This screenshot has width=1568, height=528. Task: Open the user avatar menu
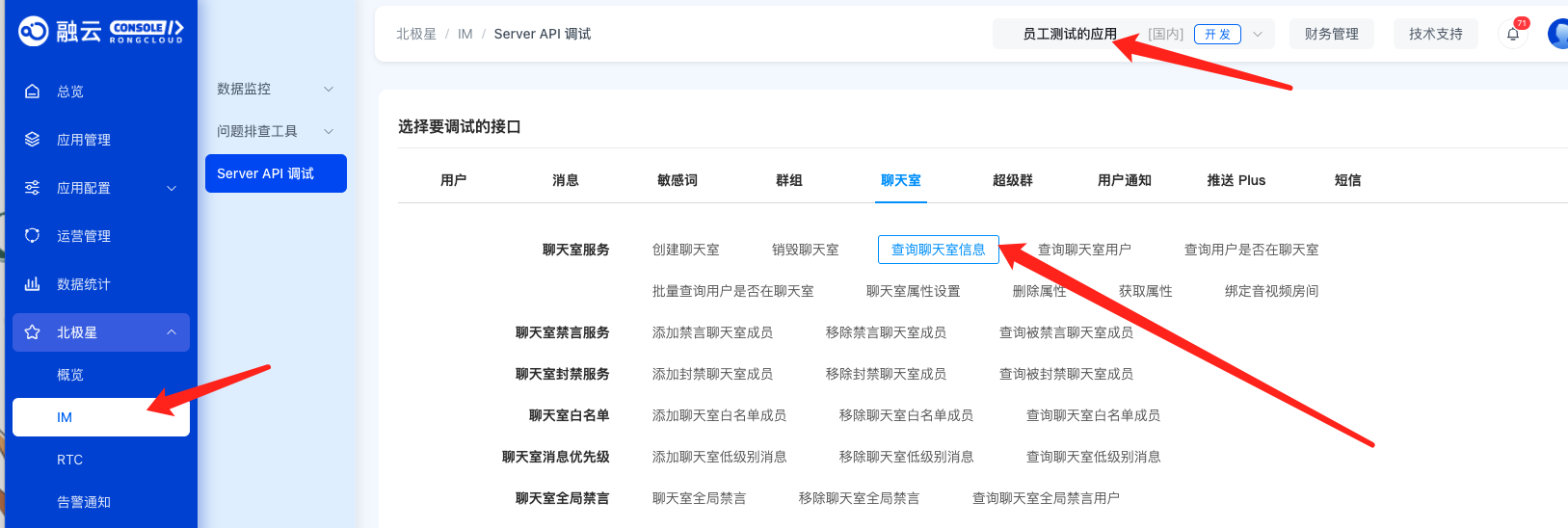pos(1558,34)
